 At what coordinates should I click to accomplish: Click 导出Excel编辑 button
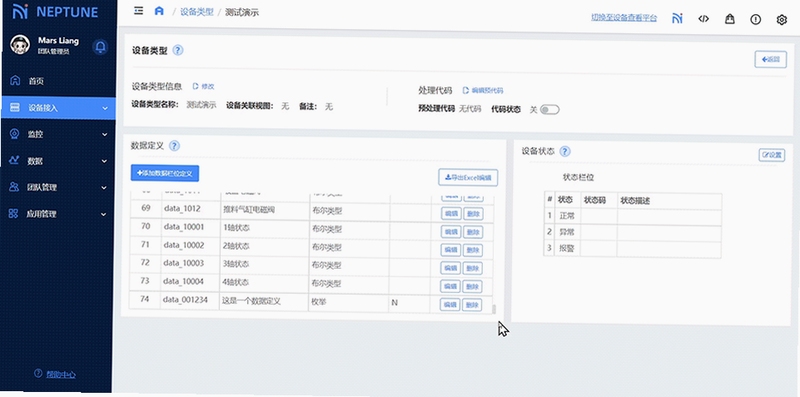(468, 178)
